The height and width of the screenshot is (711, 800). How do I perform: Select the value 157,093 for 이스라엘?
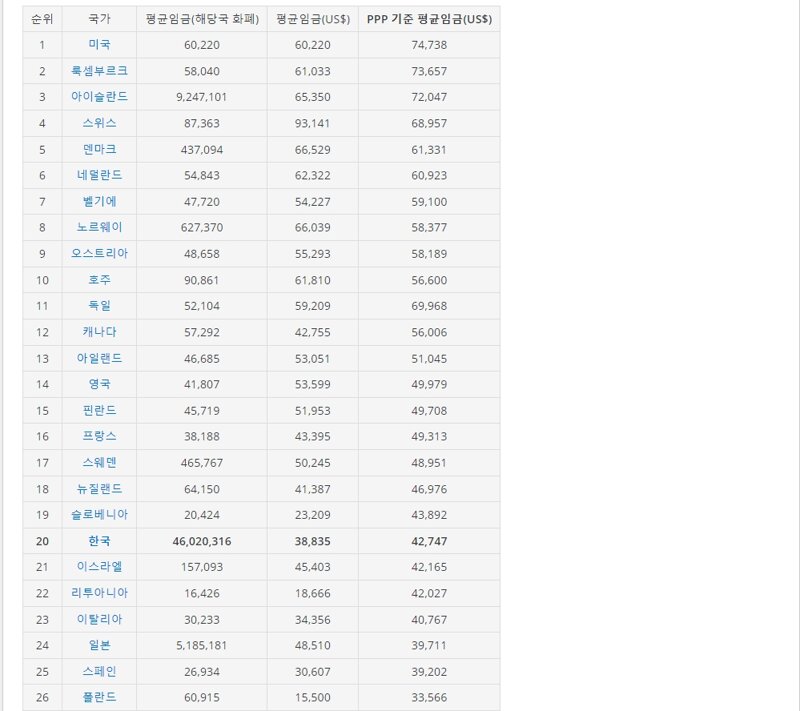[x=202, y=567]
